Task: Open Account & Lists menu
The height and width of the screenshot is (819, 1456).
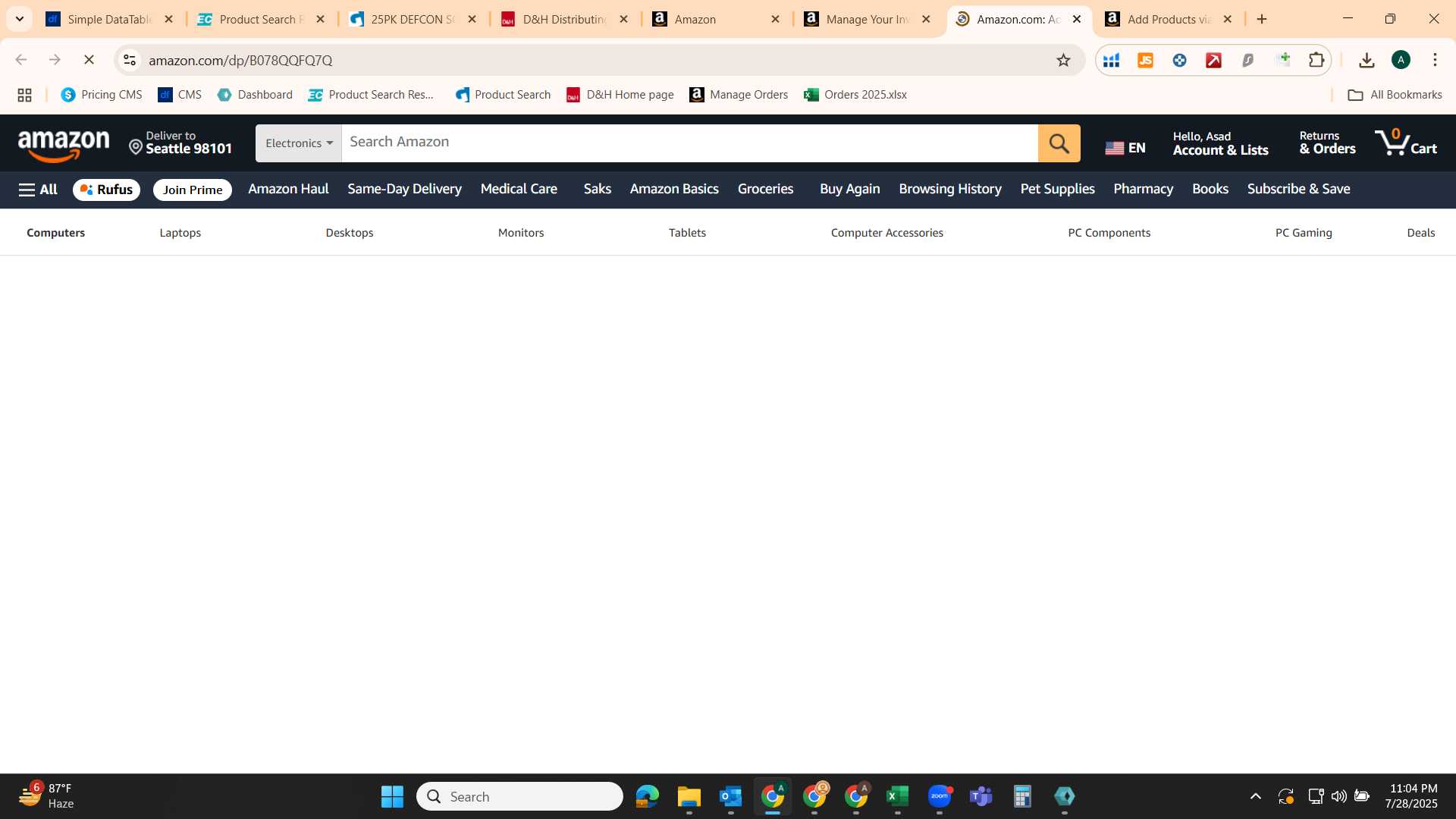Action: point(1220,143)
